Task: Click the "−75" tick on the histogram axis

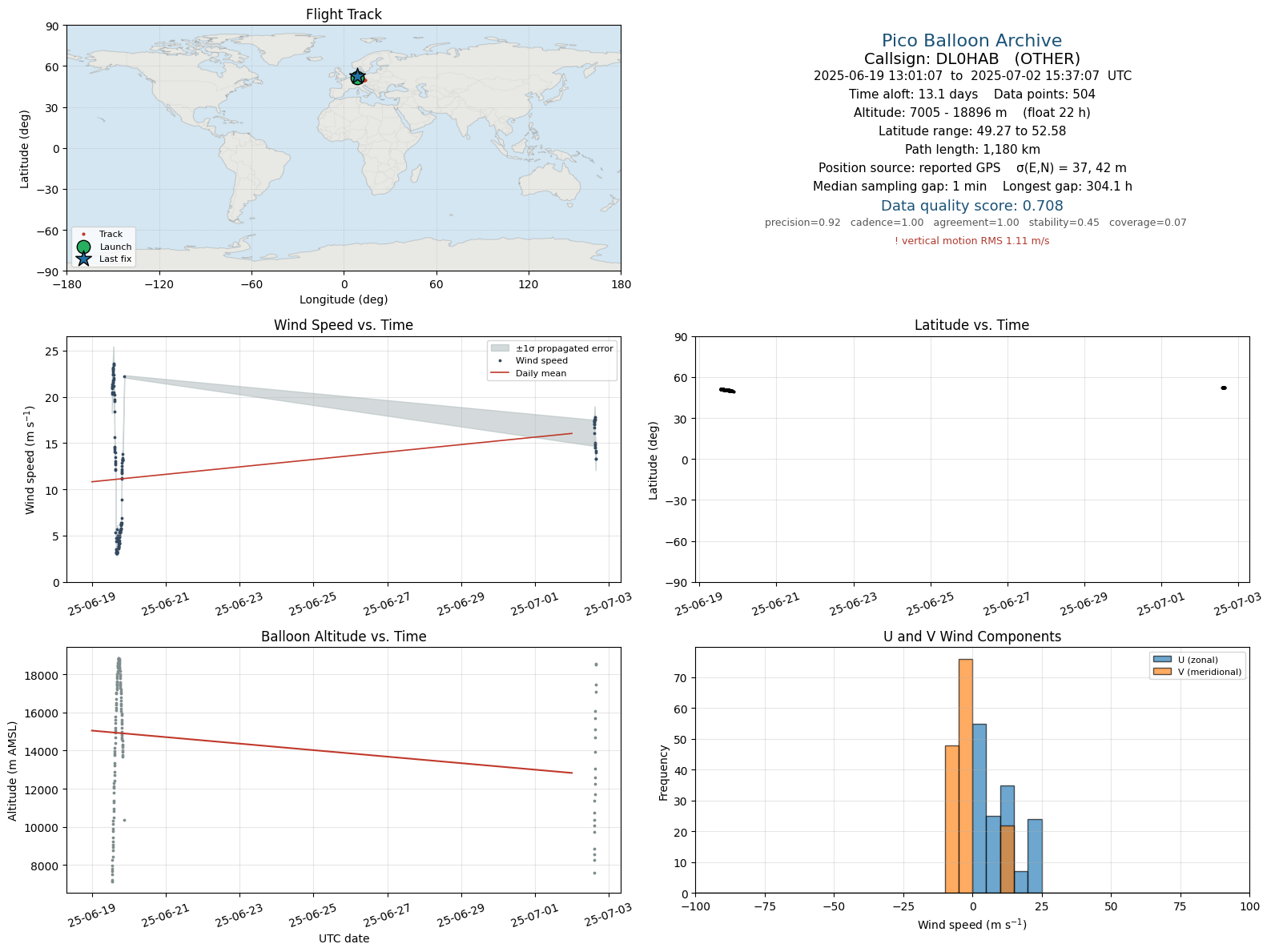Action: click(x=765, y=906)
